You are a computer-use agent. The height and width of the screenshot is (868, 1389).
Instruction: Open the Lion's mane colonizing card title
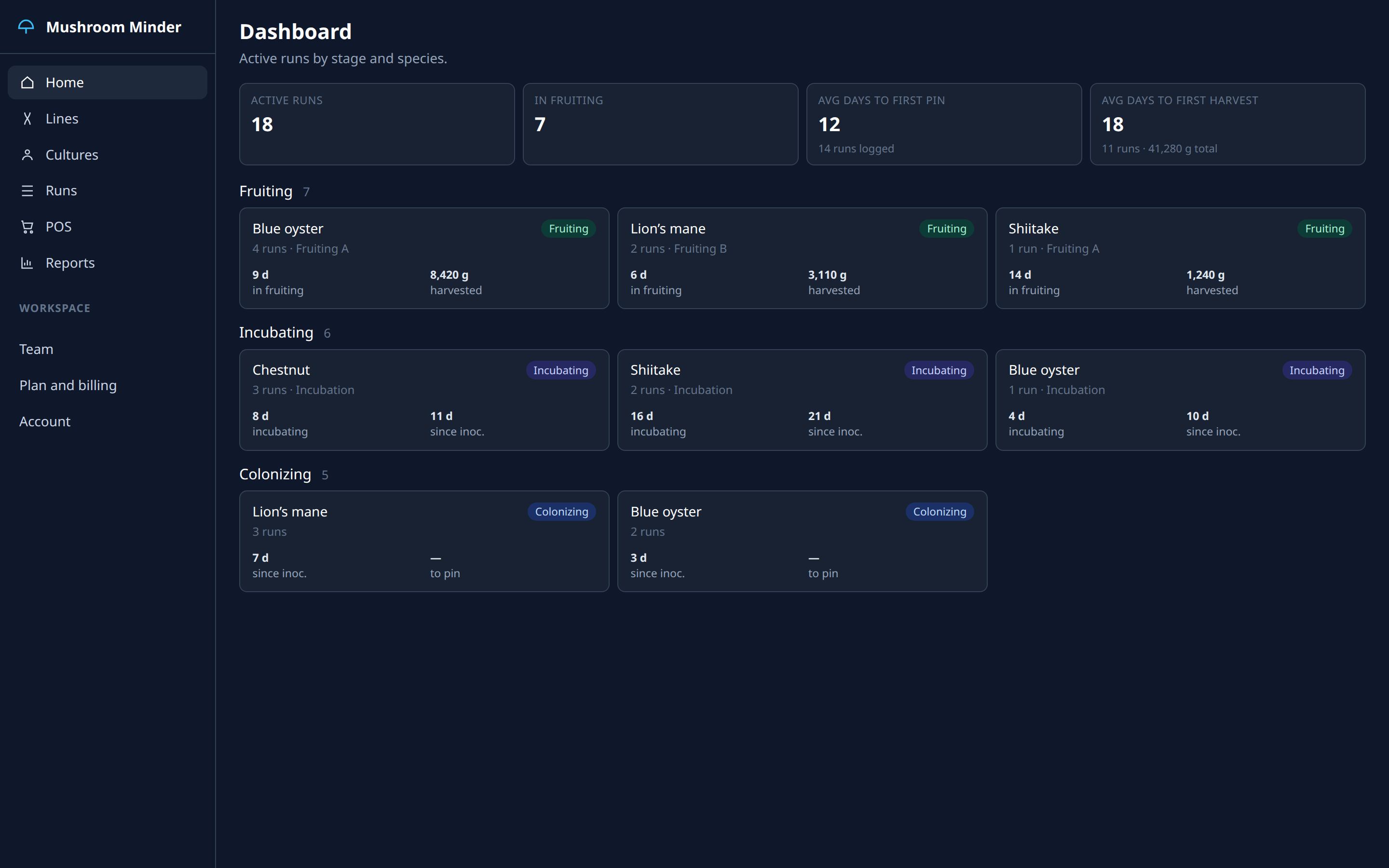(290, 512)
